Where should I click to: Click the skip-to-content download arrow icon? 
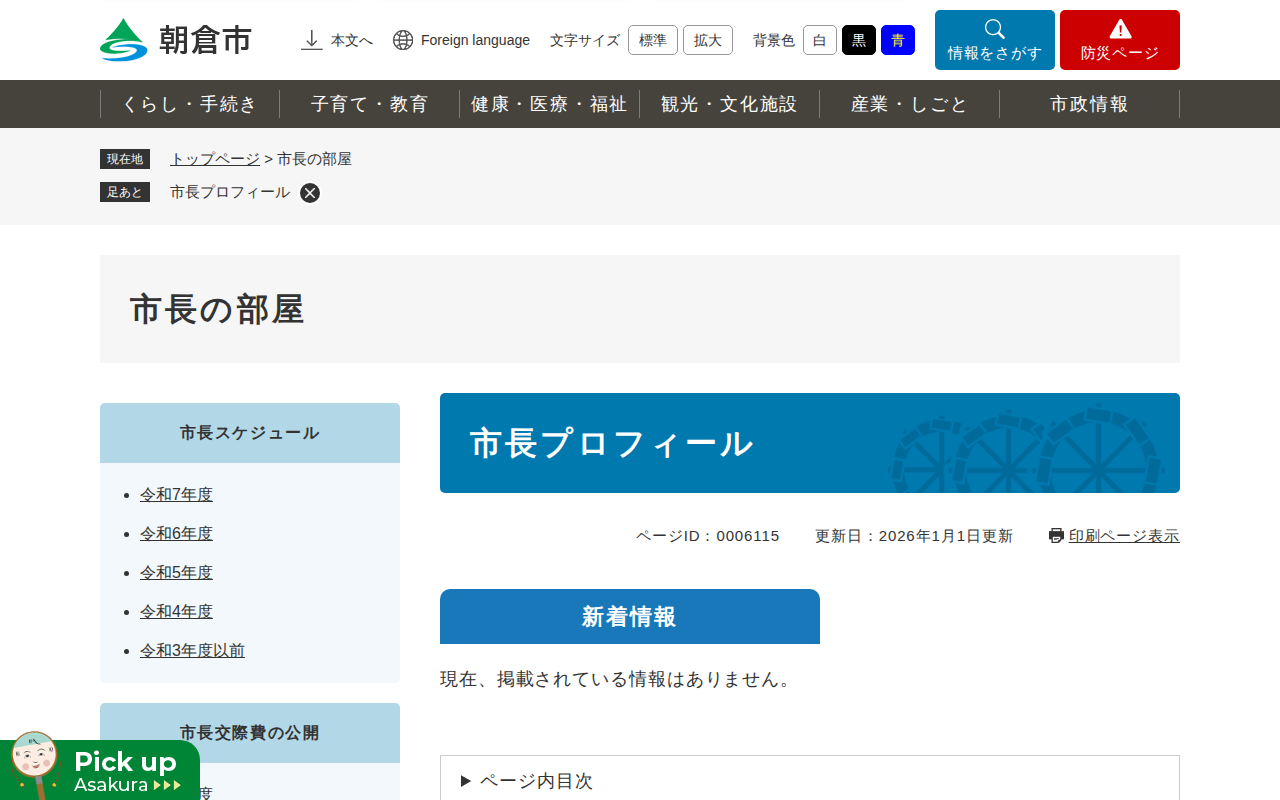[312, 40]
